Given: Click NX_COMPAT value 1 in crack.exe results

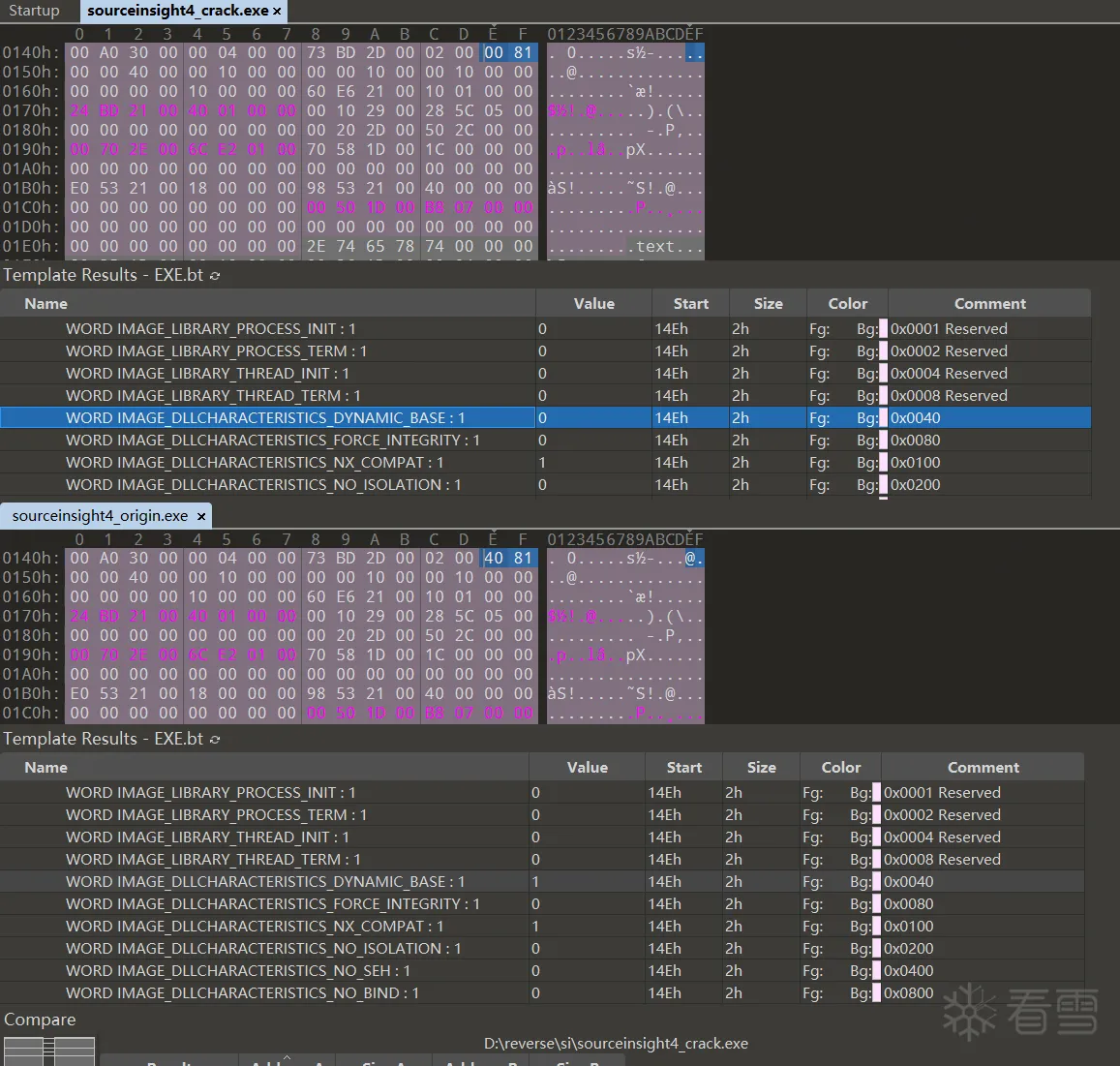Looking at the screenshot, I should tap(542, 462).
